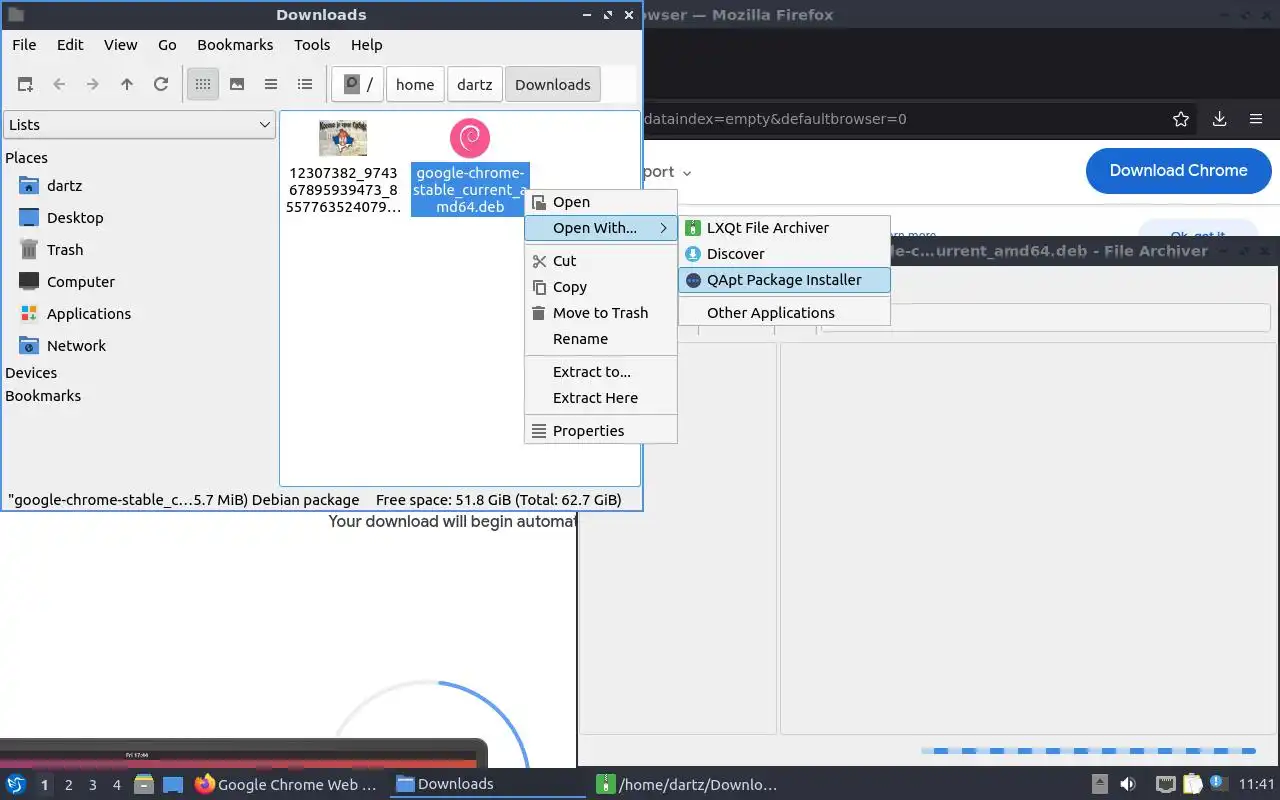Switch to thumbnail view in file manager toolbar
This screenshot has height=800, width=1280.
point(237,85)
